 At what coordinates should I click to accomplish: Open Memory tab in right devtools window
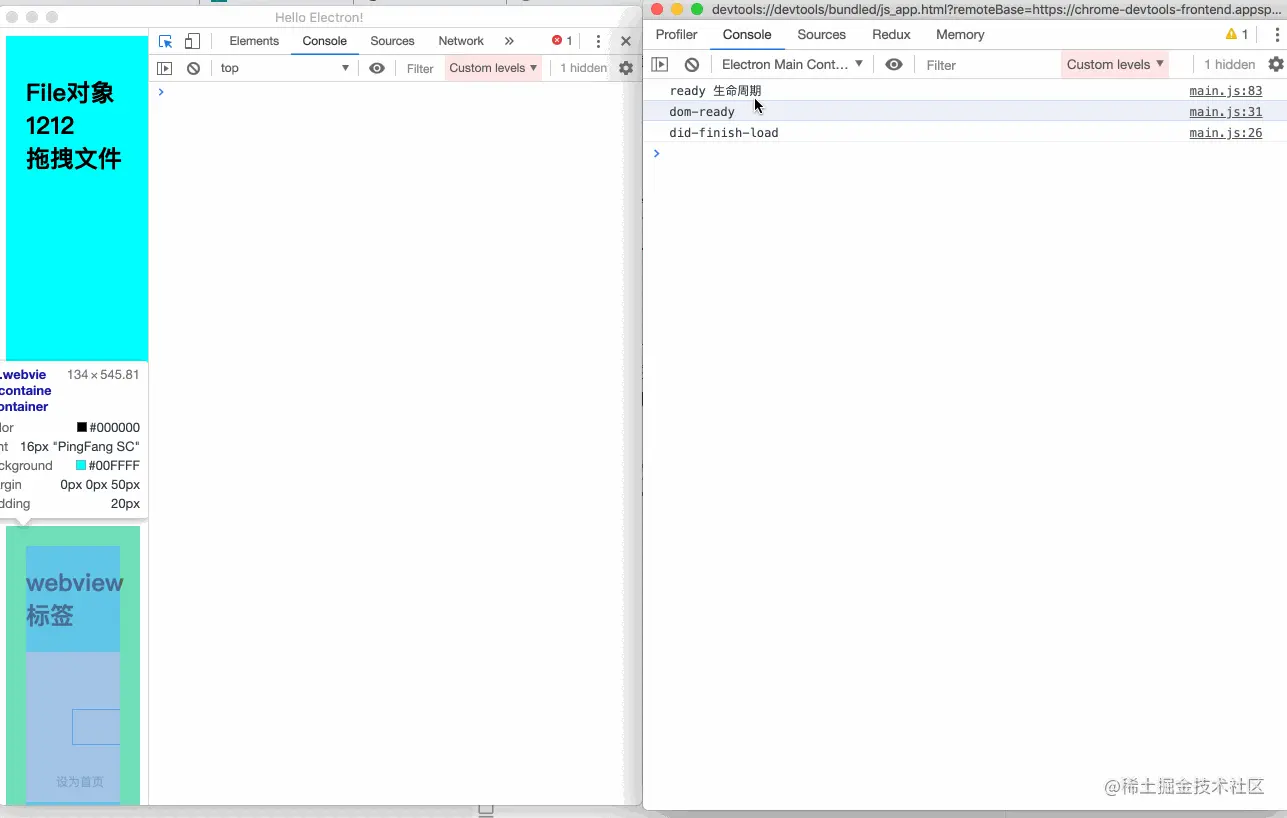click(960, 34)
